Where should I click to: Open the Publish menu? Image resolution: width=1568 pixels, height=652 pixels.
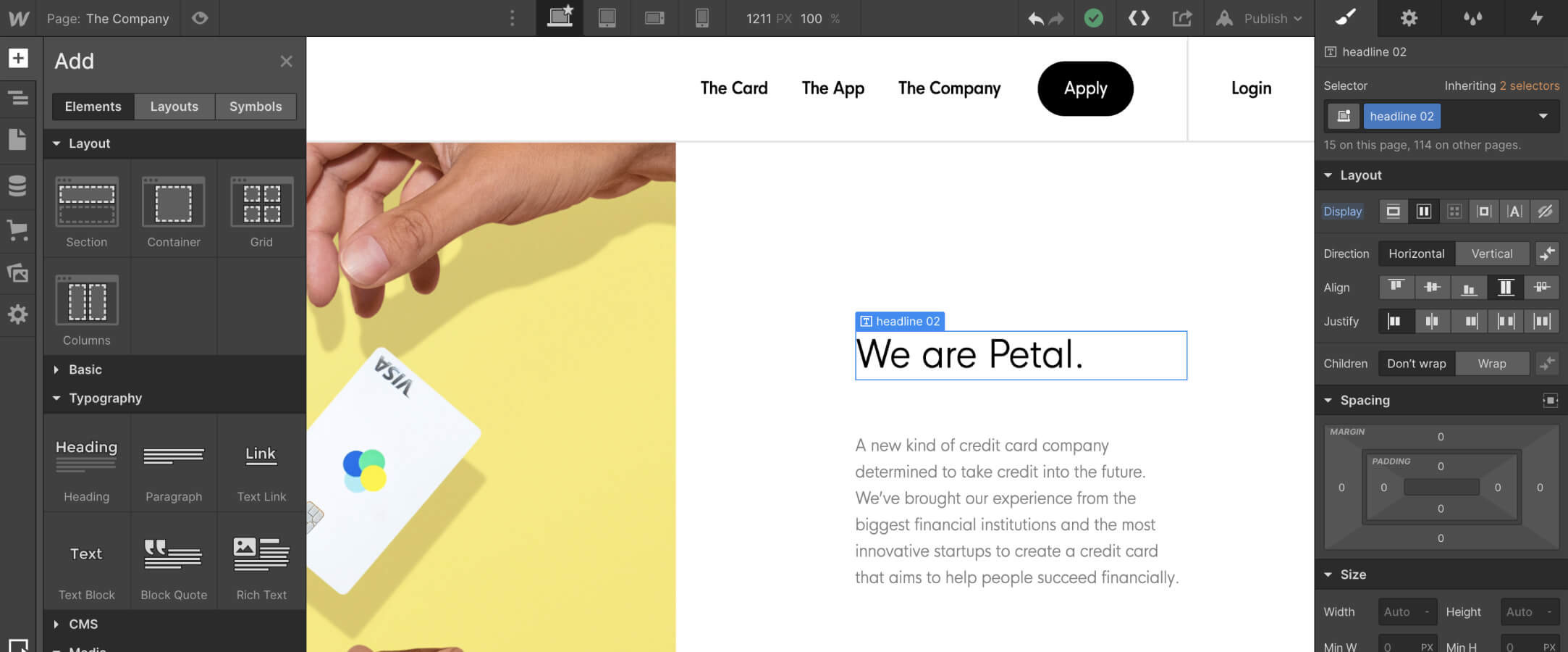(1259, 18)
